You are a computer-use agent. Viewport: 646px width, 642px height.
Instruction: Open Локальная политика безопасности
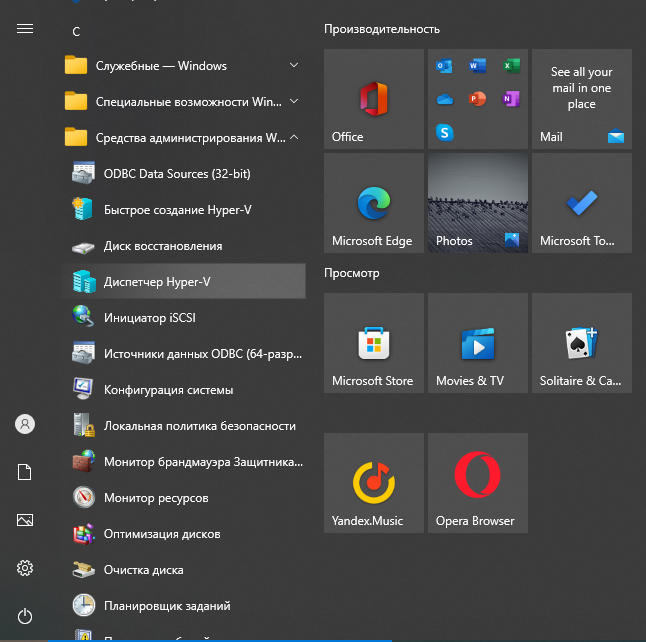tap(183, 426)
